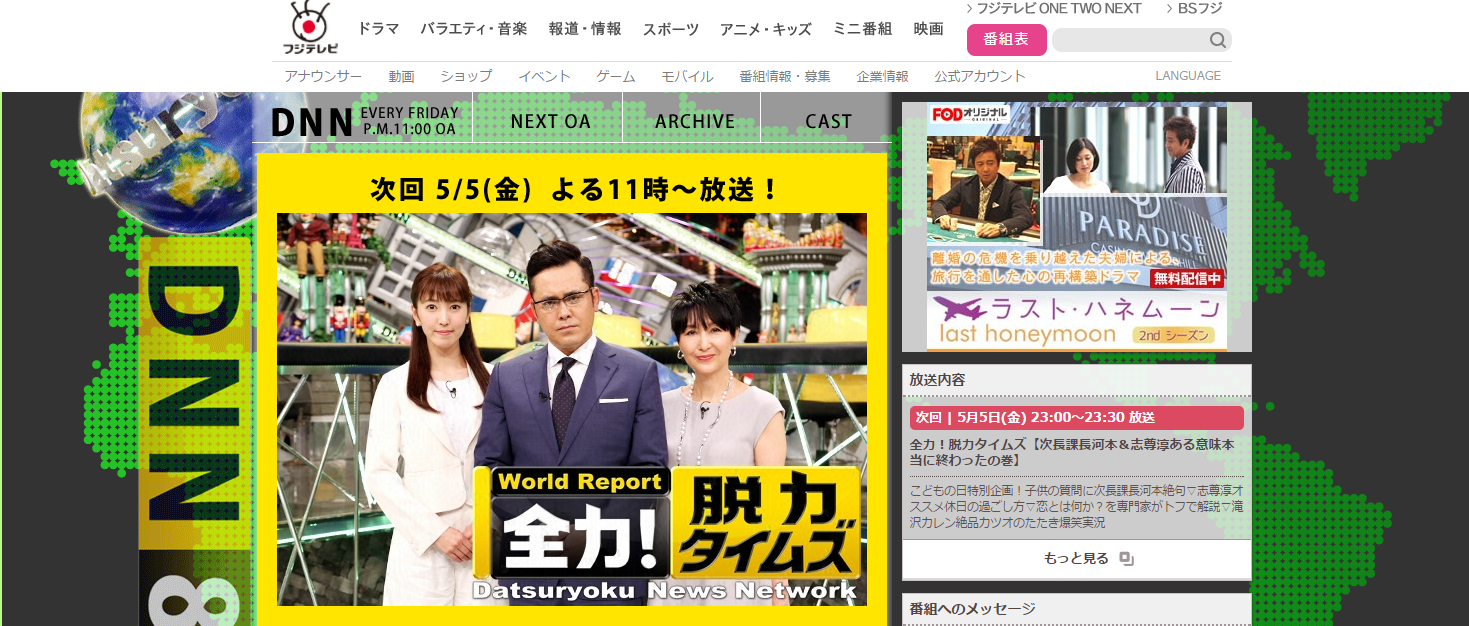
Task: Open the バラエティ・音楽 menu
Action: click(474, 29)
